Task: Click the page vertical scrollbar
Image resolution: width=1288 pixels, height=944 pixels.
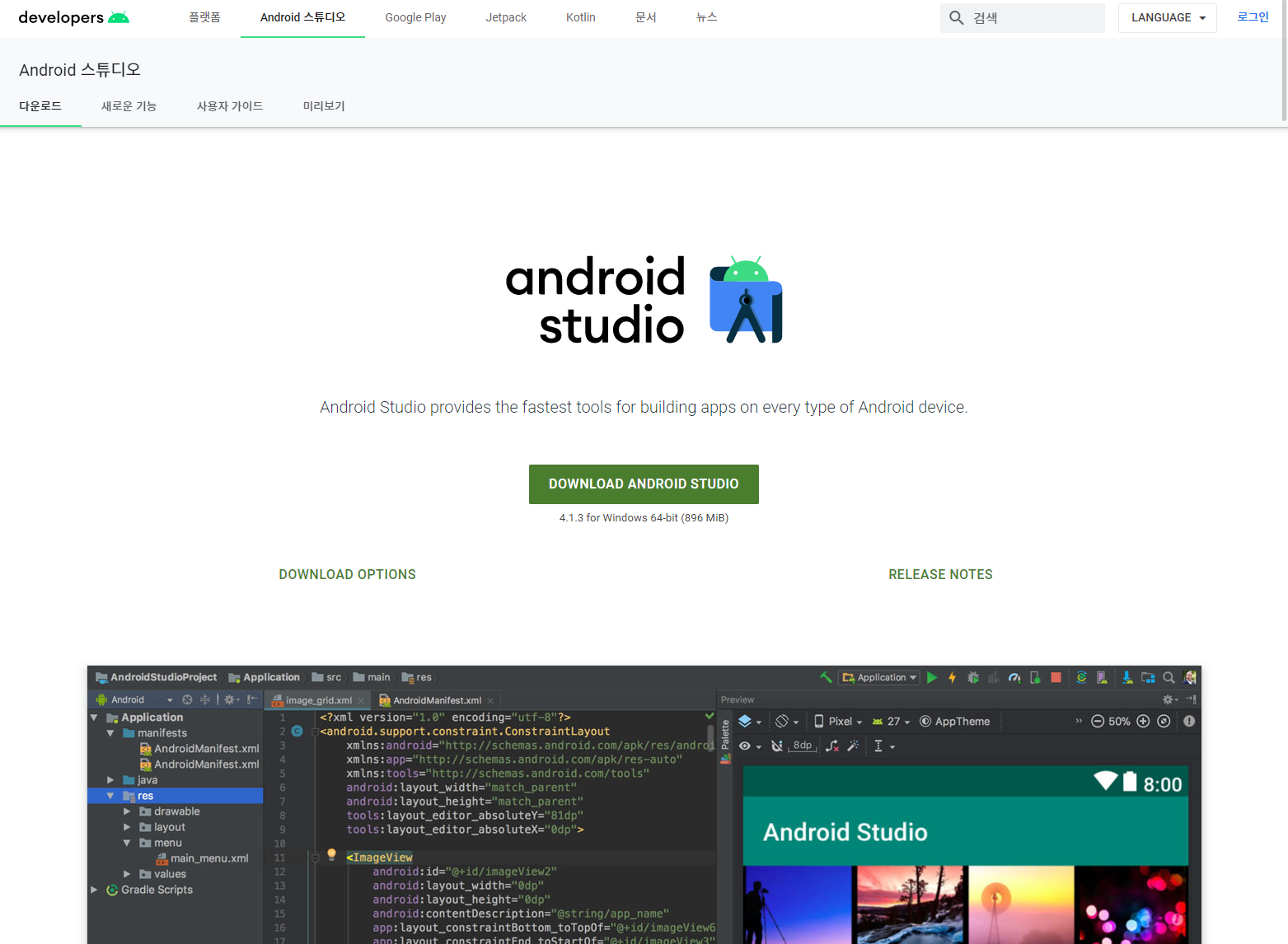Action: click(x=1284, y=61)
